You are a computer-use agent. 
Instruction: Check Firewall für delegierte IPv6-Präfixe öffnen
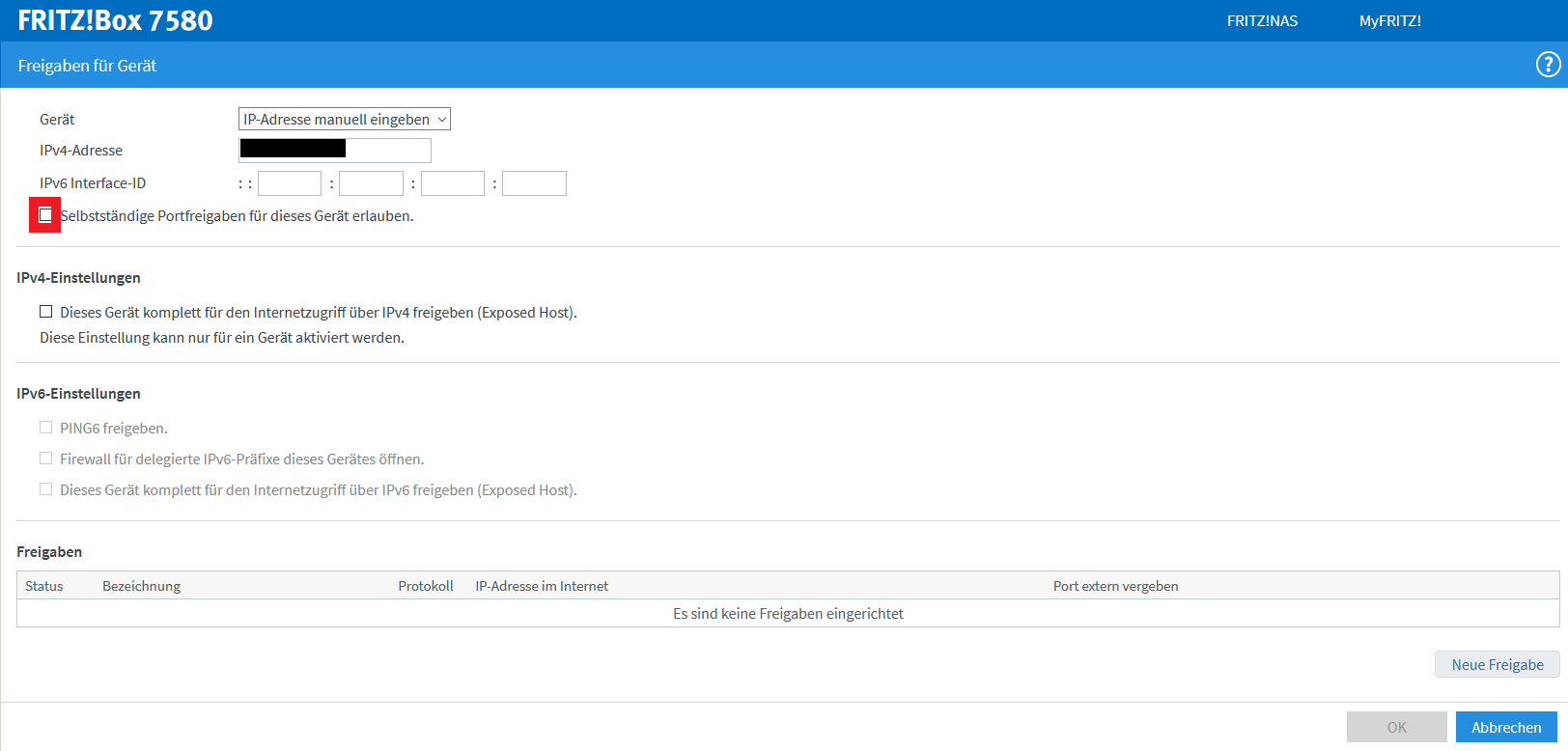point(45,459)
